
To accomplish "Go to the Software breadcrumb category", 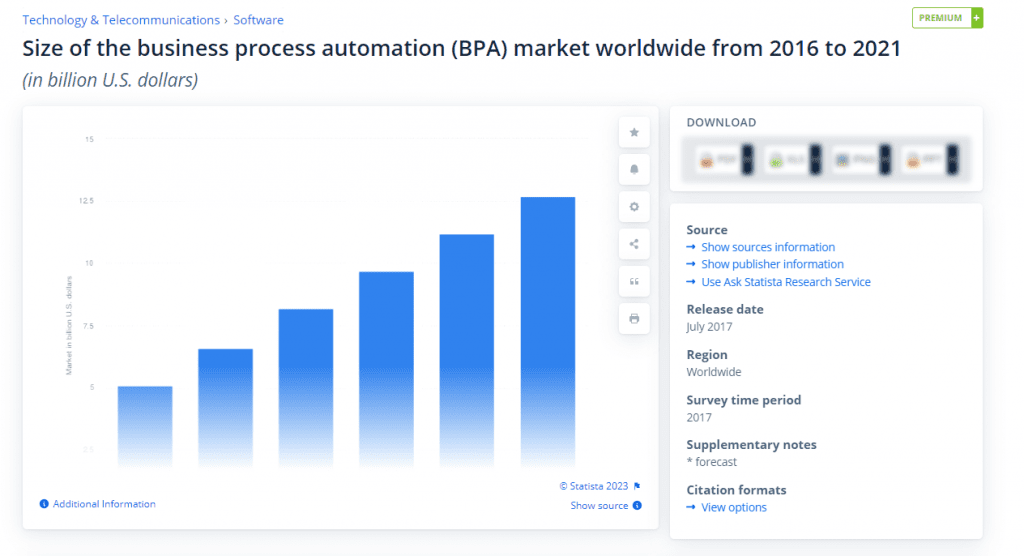I will click(258, 20).
